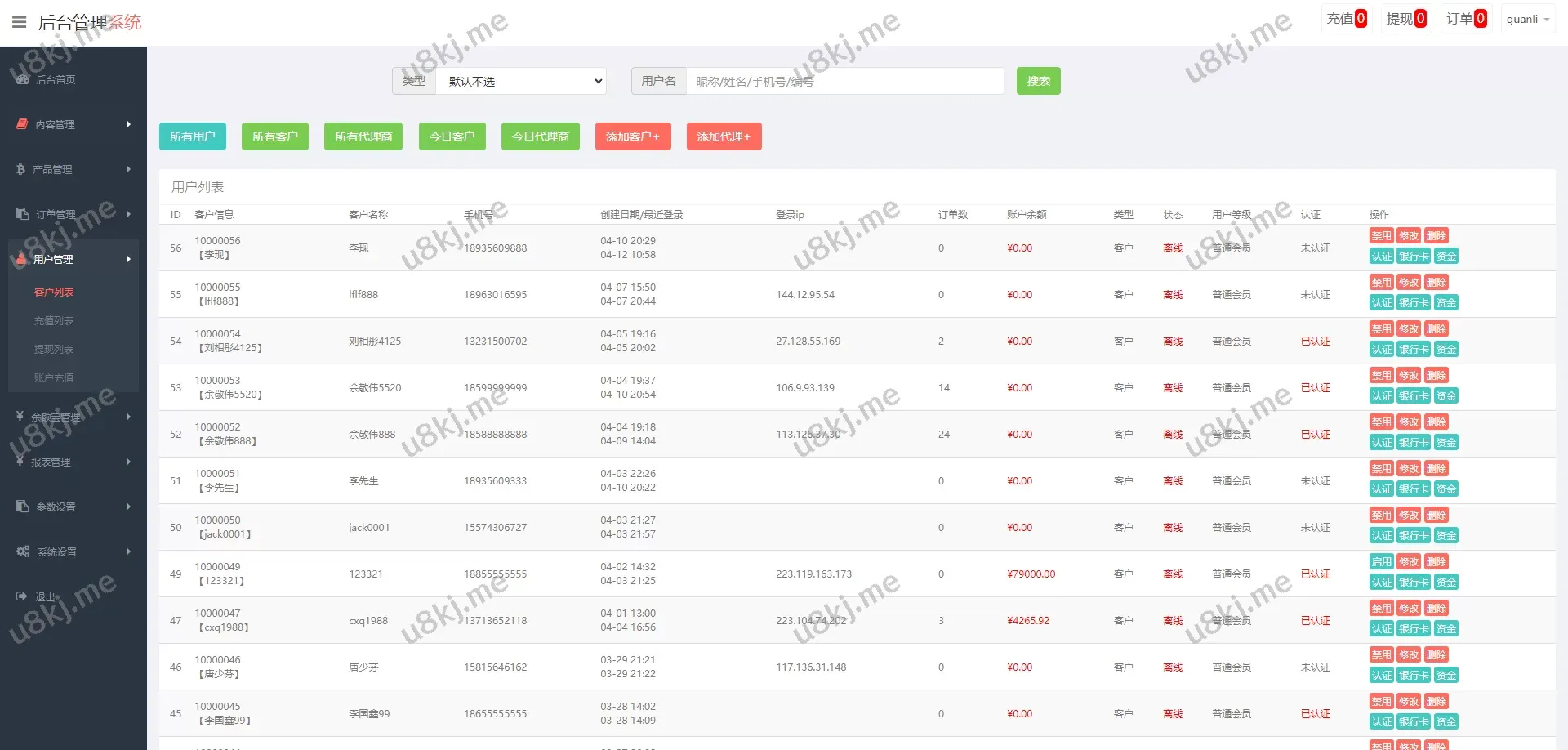This screenshot has height=750, width=1568.
Task: Open 充值列表 in the sidebar submenu
Action: [54, 321]
